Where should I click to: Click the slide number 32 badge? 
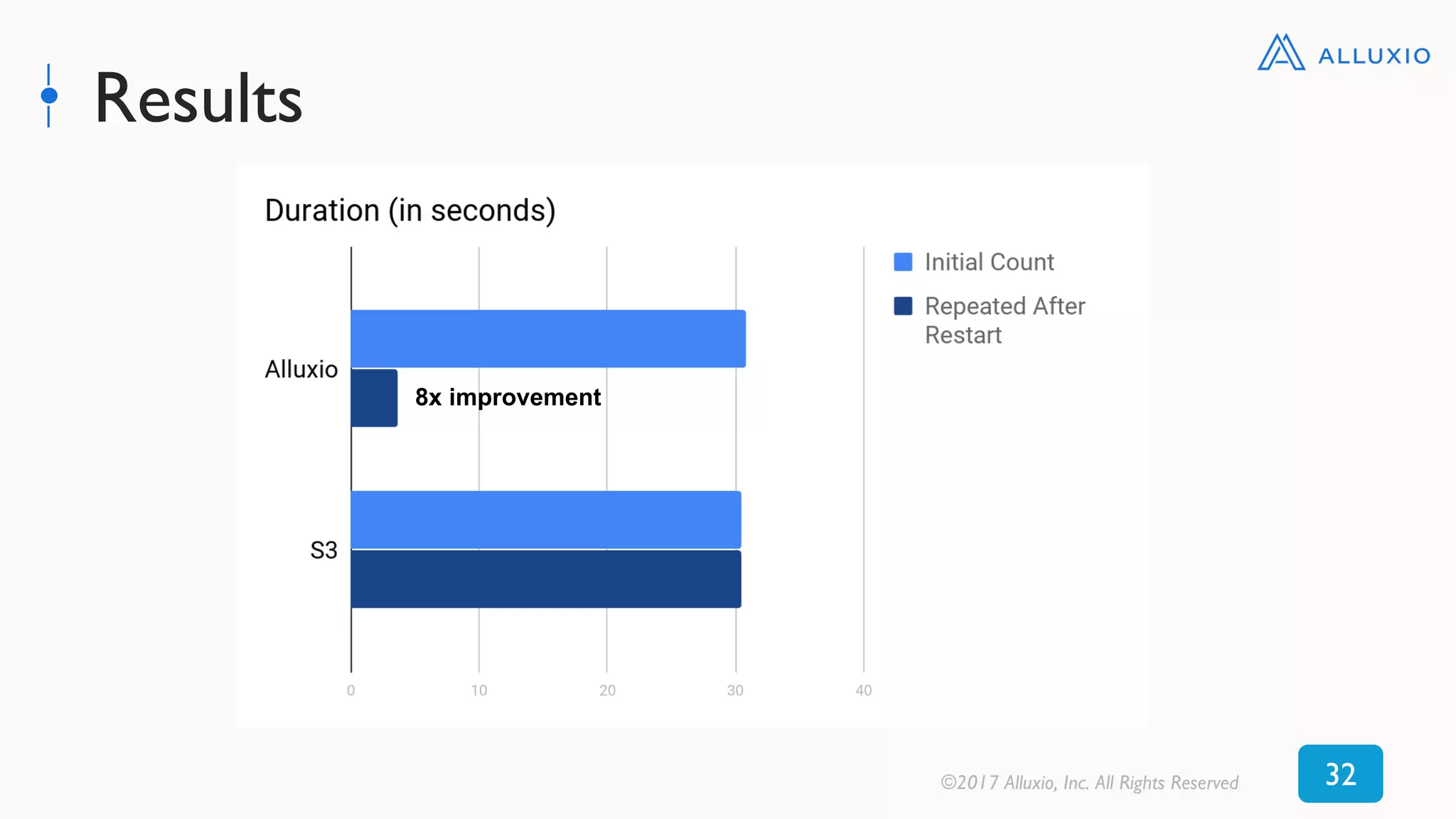click(x=1340, y=773)
